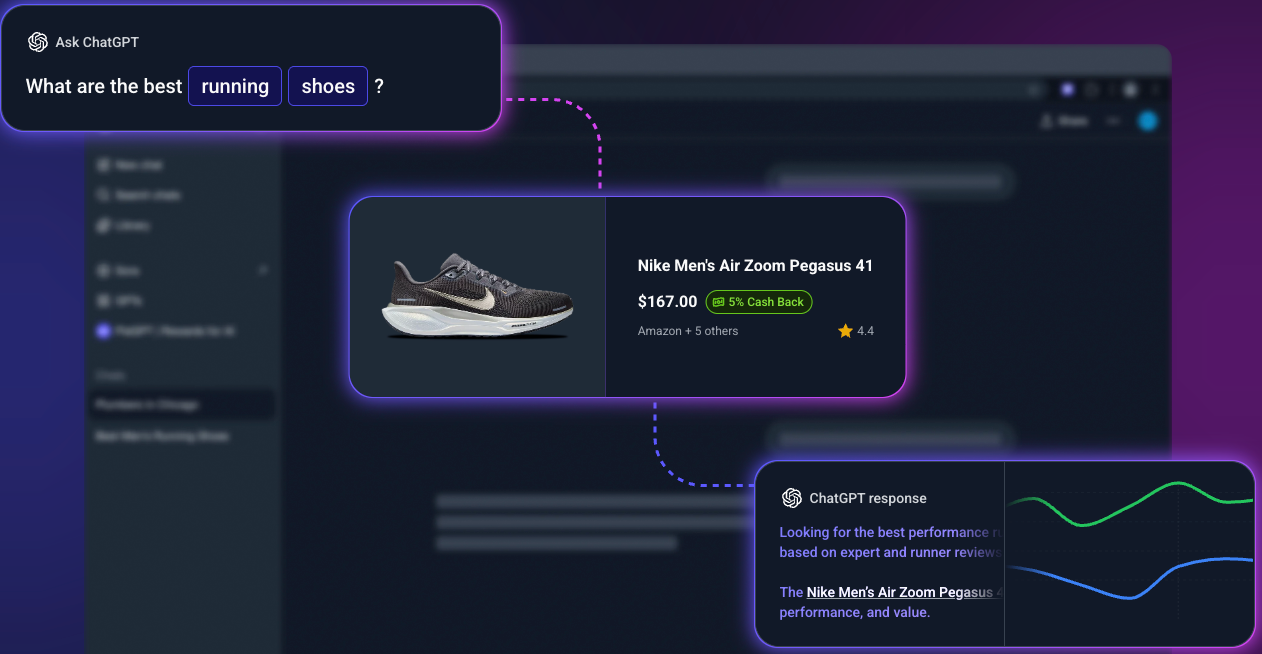Click the cash icon in 5% Cash Back badge

pos(718,302)
